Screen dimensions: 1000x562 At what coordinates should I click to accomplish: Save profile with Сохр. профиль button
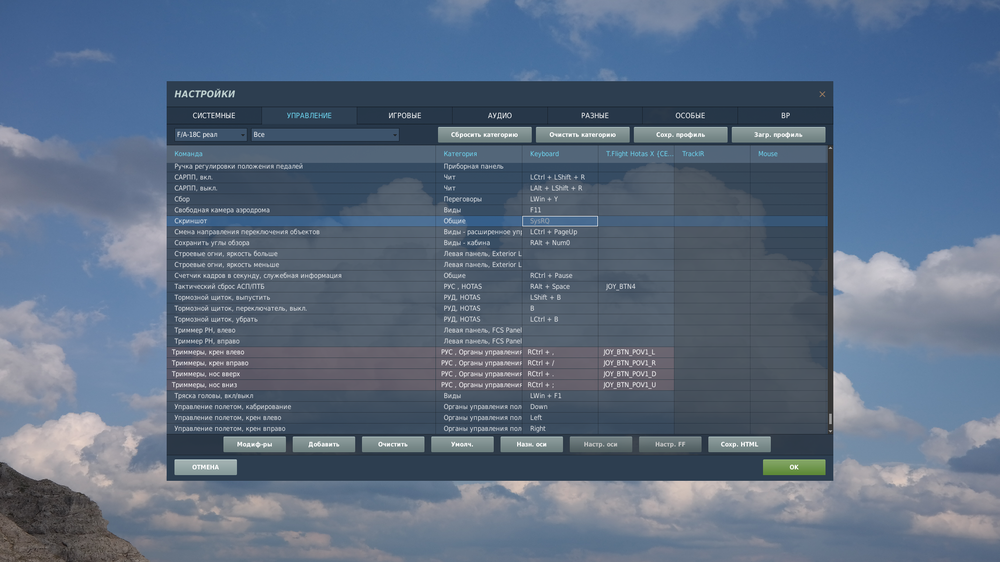(680, 135)
